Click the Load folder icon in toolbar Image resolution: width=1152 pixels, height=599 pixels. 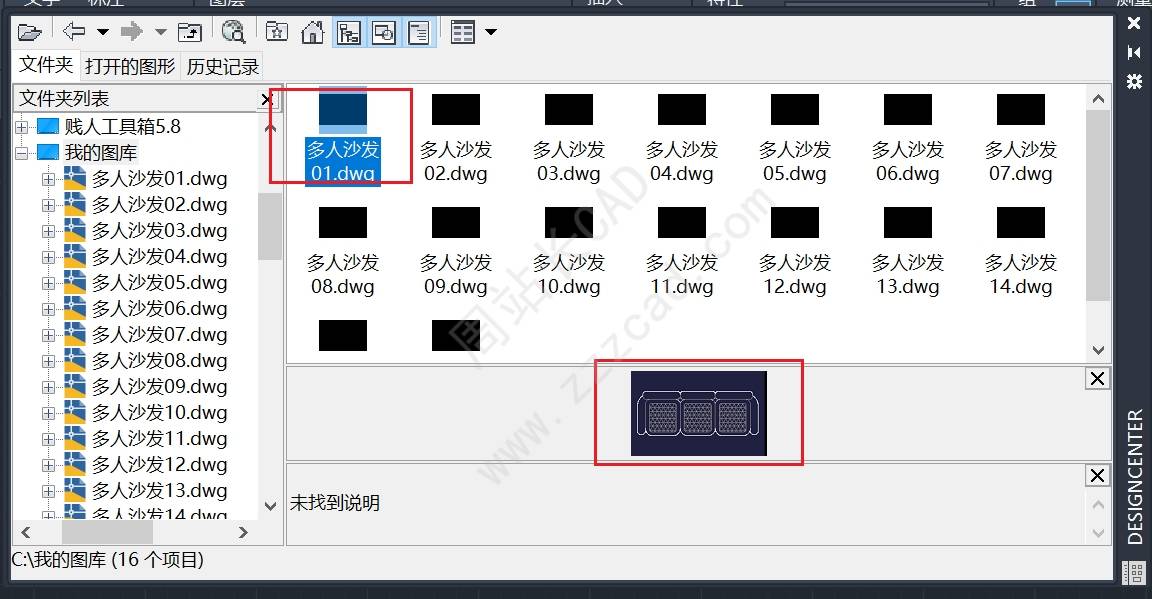coord(29,32)
